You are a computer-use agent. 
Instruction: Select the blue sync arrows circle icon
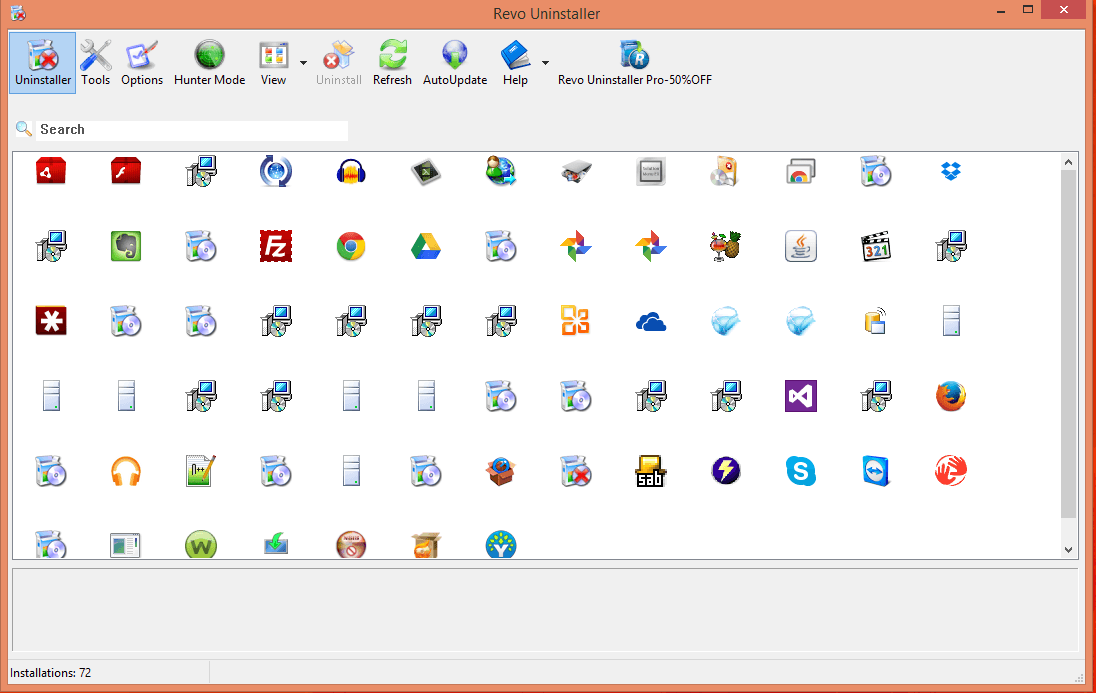(x=276, y=171)
